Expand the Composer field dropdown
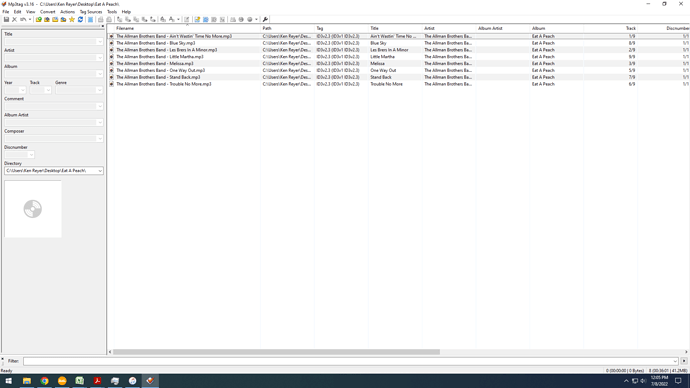Viewport: 690px width, 388px height. [x=100, y=139]
